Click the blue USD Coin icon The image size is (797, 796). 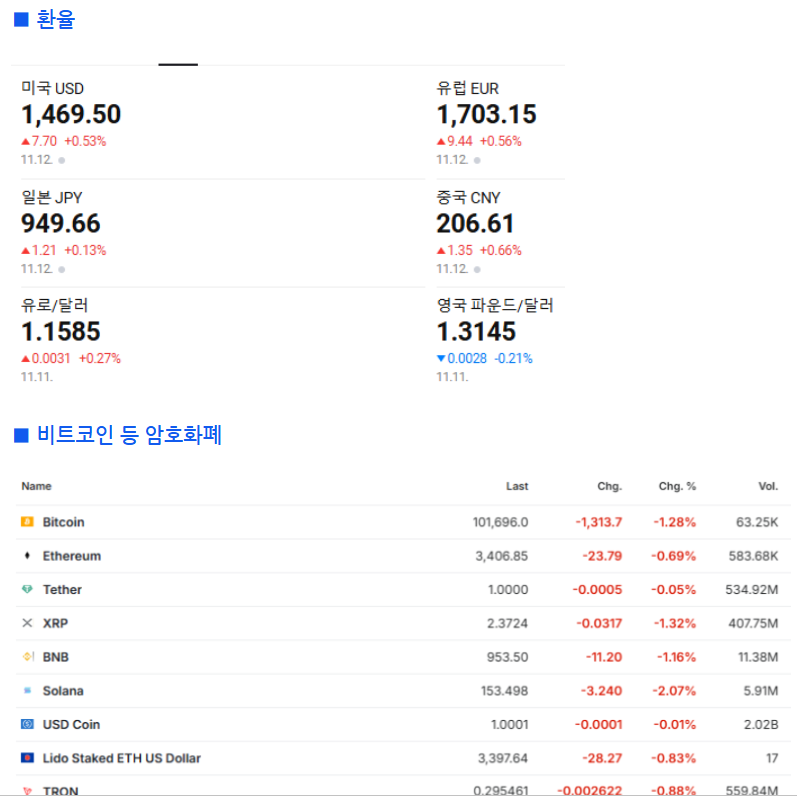click(x=27, y=725)
